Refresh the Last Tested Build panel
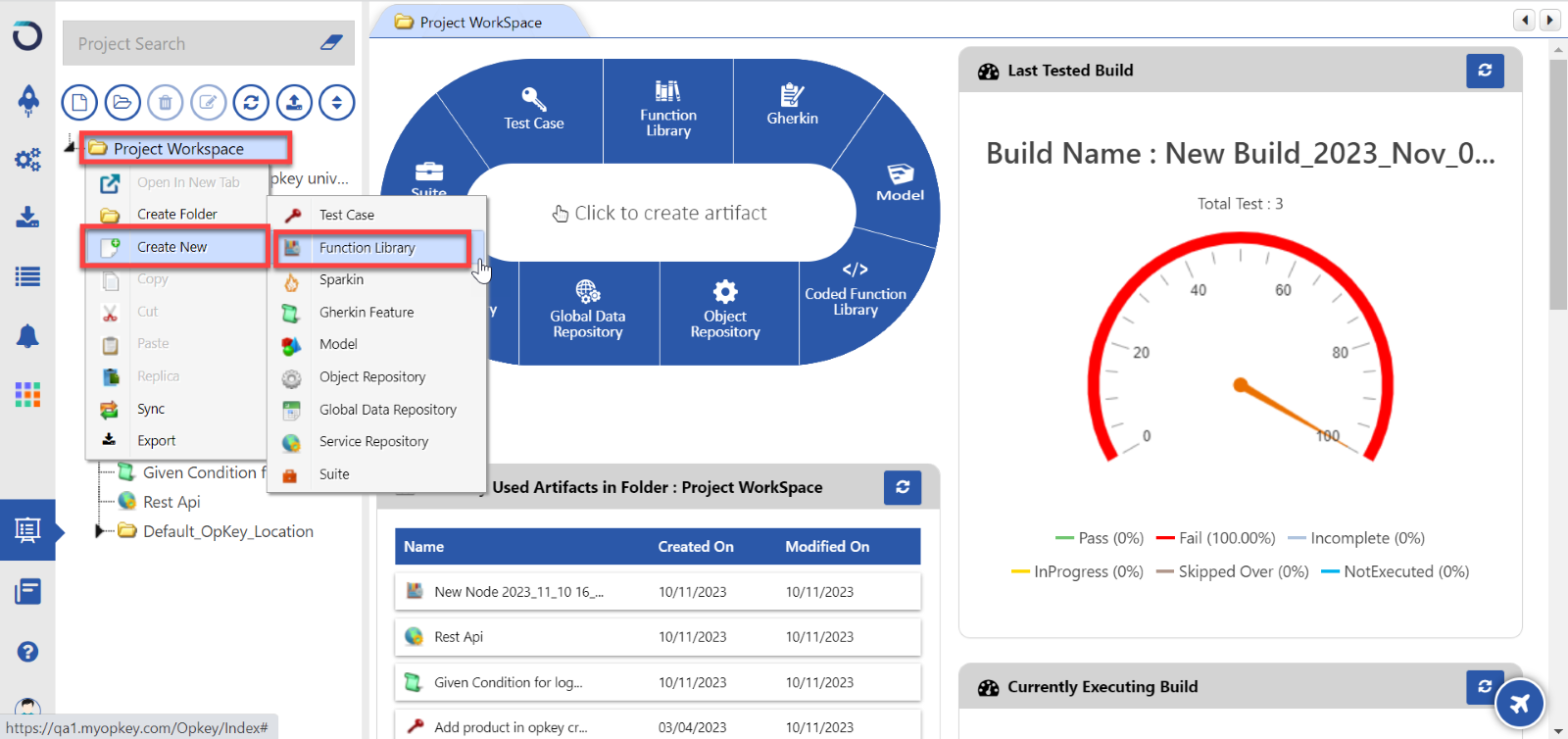This screenshot has width=1568, height=739. pyautogui.click(x=1485, y=71)
